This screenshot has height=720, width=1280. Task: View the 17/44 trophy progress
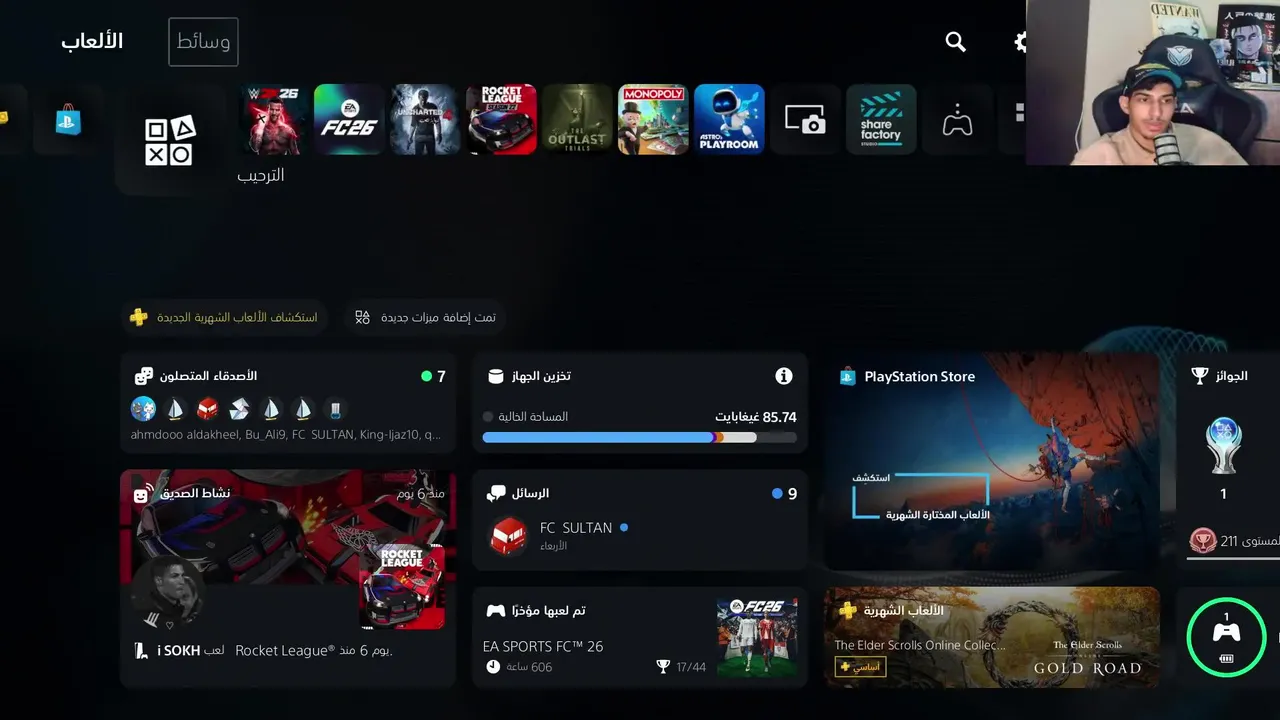click(x=681, y=667)
